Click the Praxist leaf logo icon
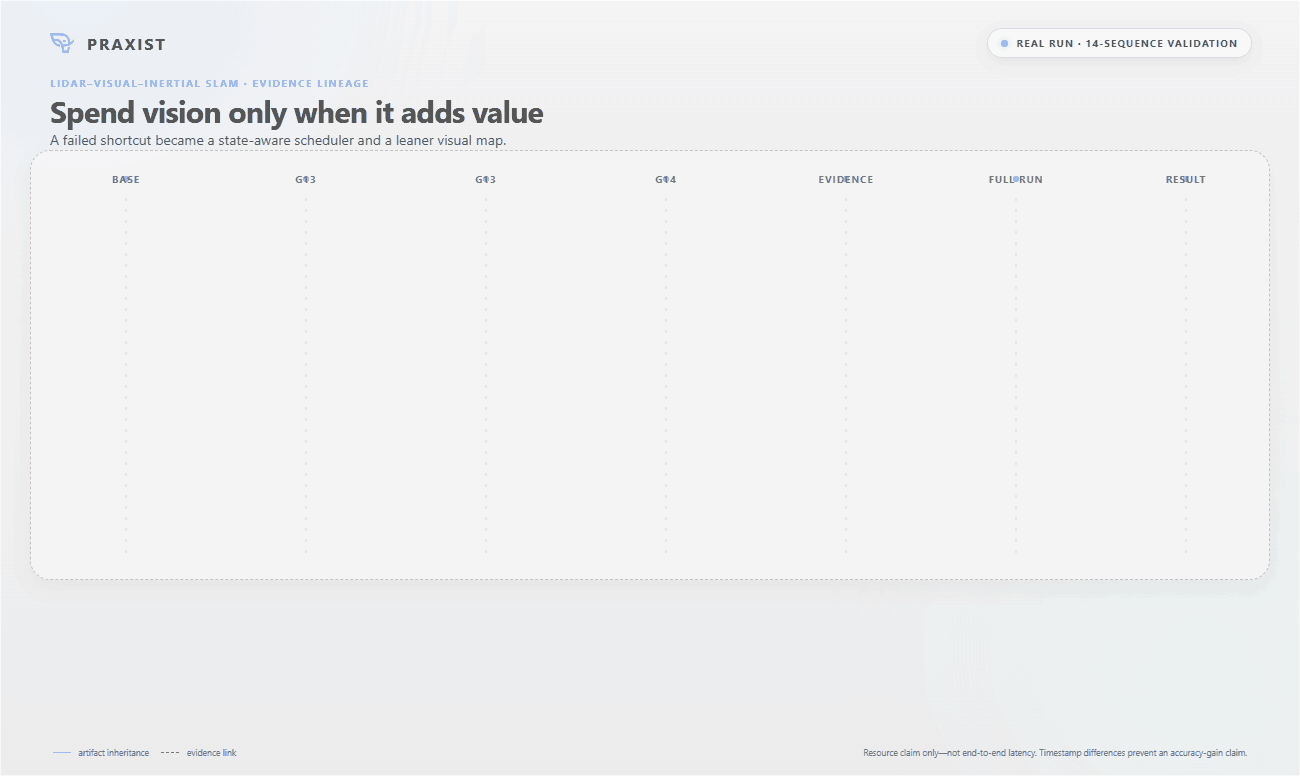Screen dimensions: 1300x776 point(62,43)
